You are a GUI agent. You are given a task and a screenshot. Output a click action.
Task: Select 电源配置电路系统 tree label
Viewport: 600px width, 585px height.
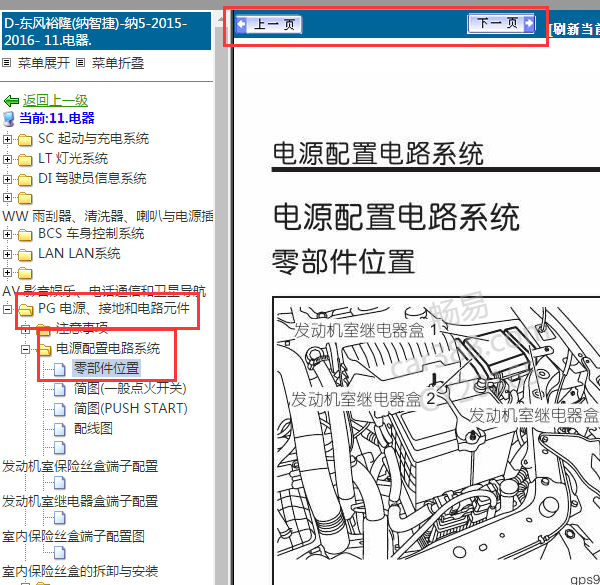[x=108, y=349]
